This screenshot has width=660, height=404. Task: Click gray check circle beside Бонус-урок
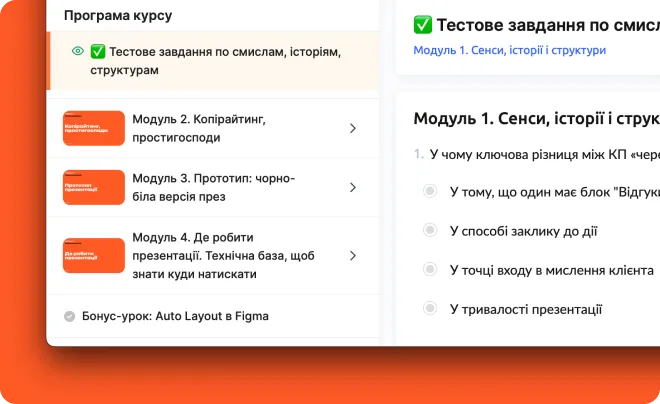[69, 316]
